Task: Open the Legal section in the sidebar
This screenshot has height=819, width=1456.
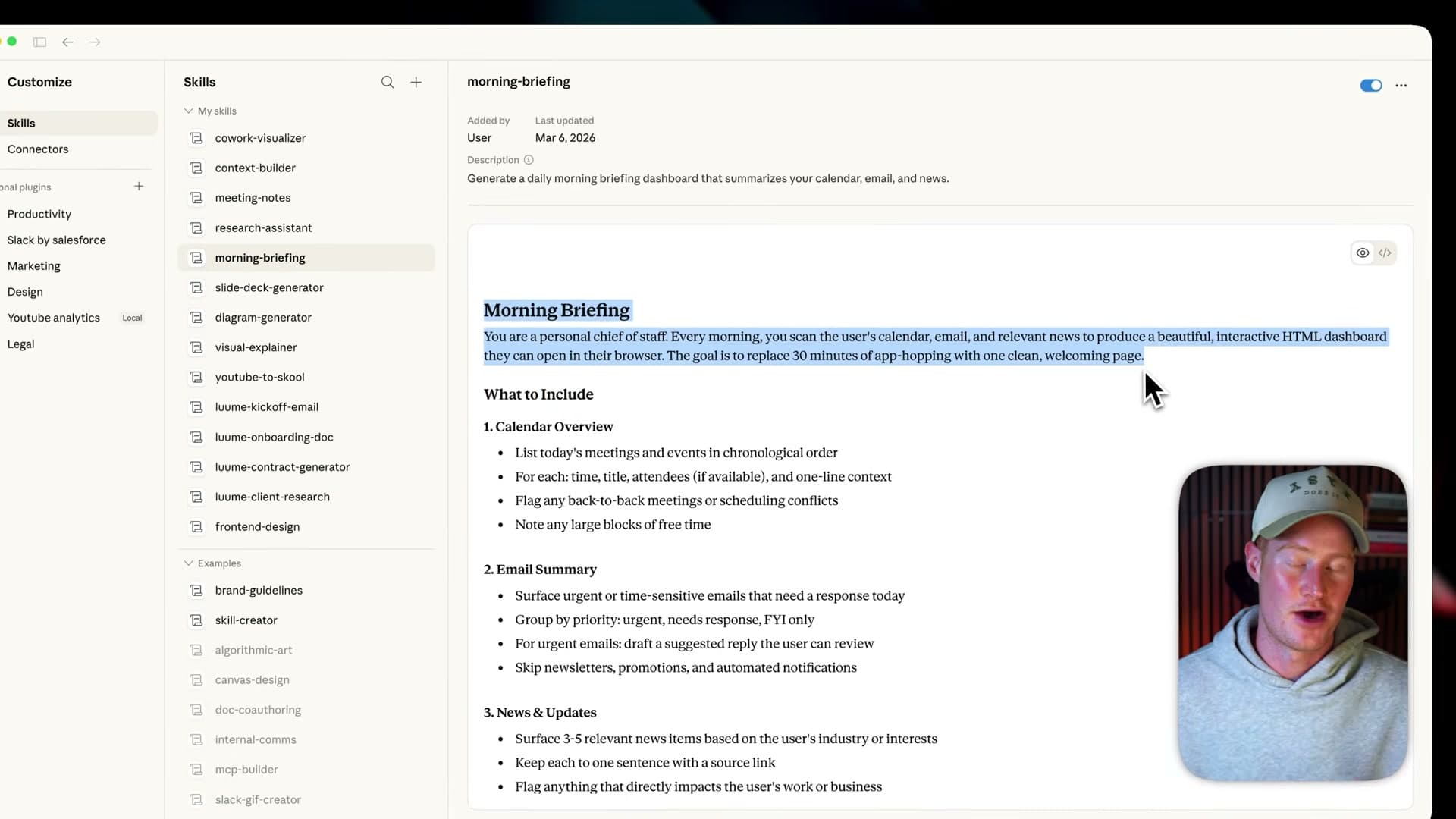Action: click(20, 344)
